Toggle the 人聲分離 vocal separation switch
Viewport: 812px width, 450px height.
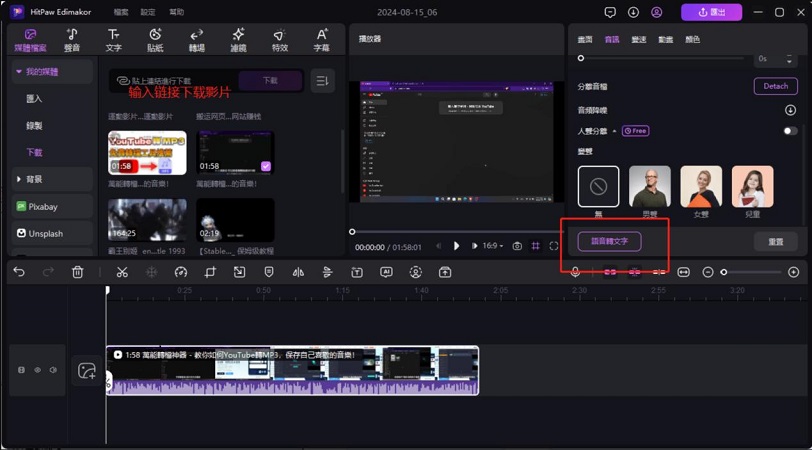coord(790,131)
